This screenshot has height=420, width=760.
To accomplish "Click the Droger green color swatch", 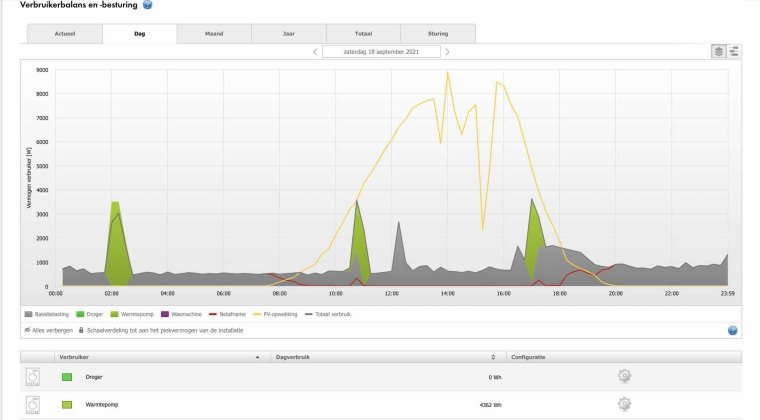I will (67, 377).
